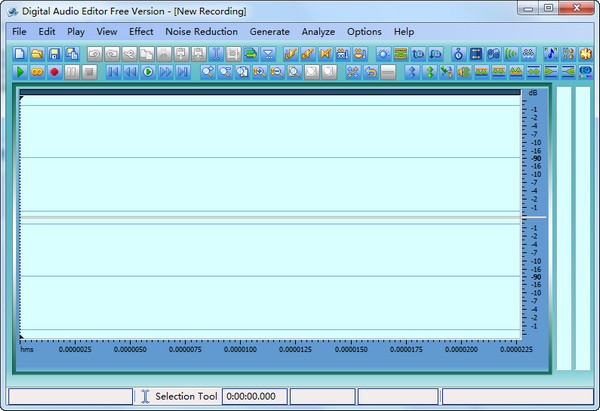Expand the Analyze menu
This screenshot has height=411, width=600.
click(x=318, y=32)
